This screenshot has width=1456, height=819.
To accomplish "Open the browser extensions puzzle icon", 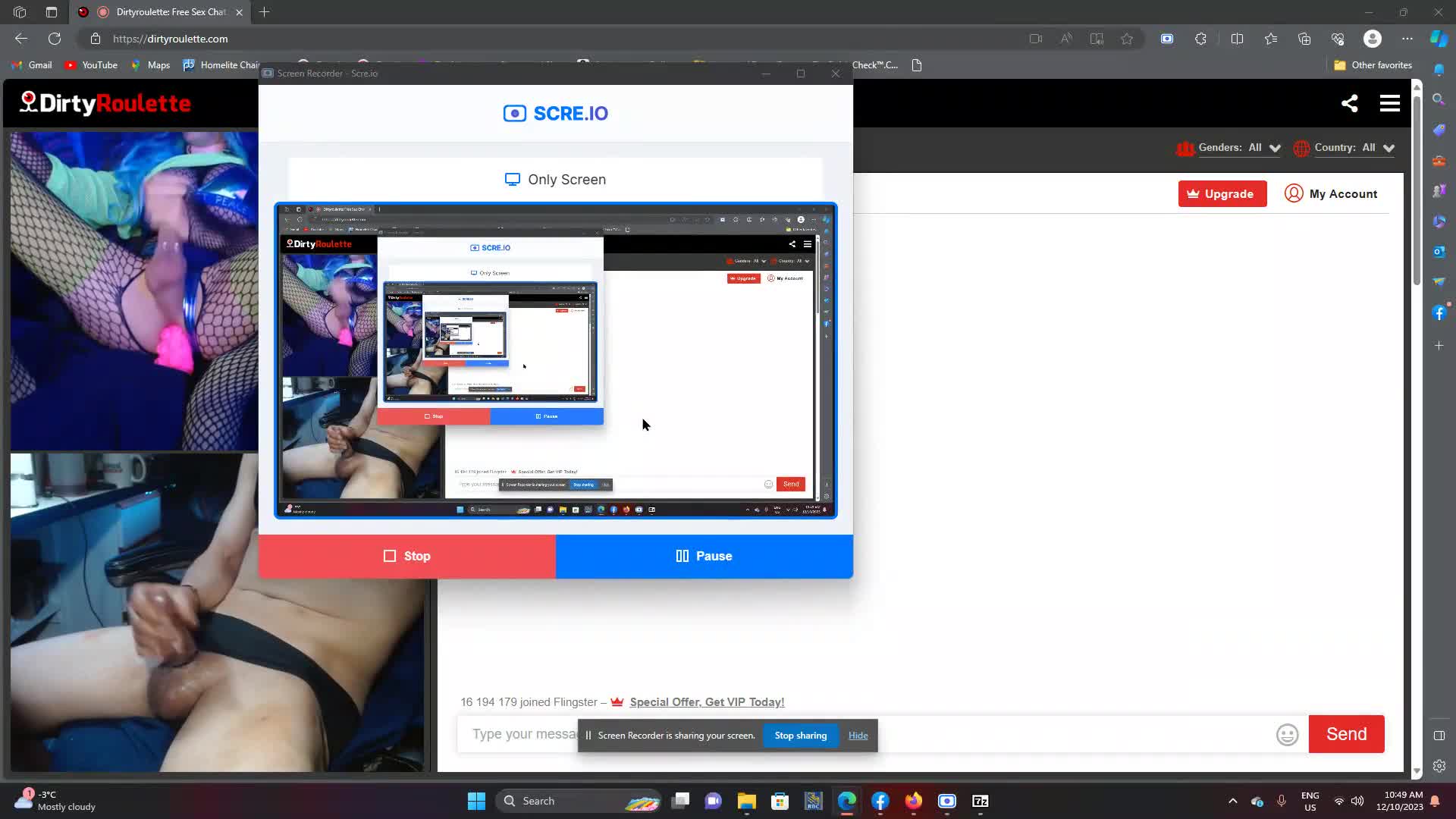I will 1200,39.
